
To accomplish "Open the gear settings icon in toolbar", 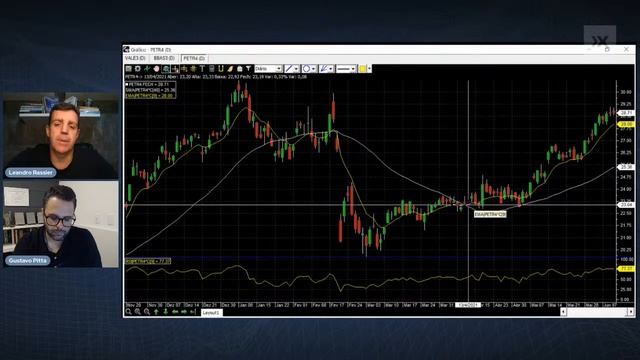I will coord(138,69).
